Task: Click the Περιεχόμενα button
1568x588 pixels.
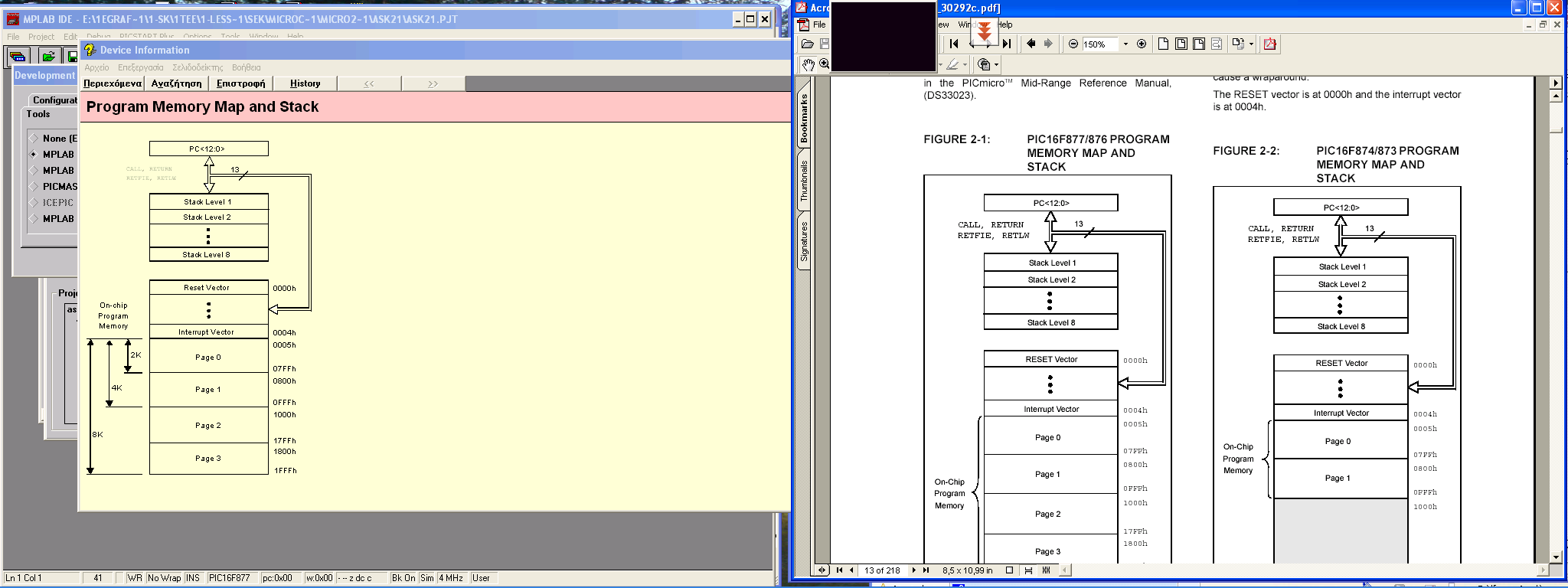Action: click(x=113, y=83)
